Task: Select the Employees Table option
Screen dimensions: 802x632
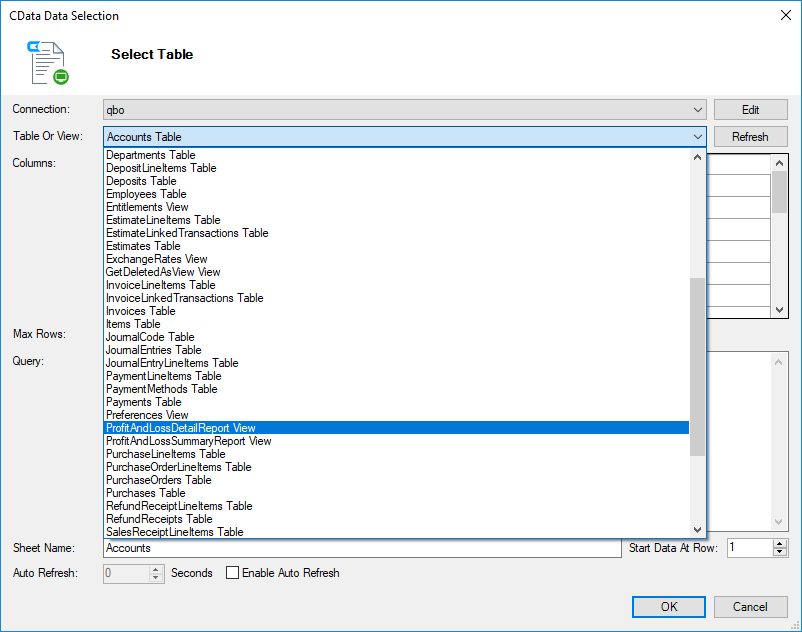Action: pyautogui.click(x=146, y=194)
